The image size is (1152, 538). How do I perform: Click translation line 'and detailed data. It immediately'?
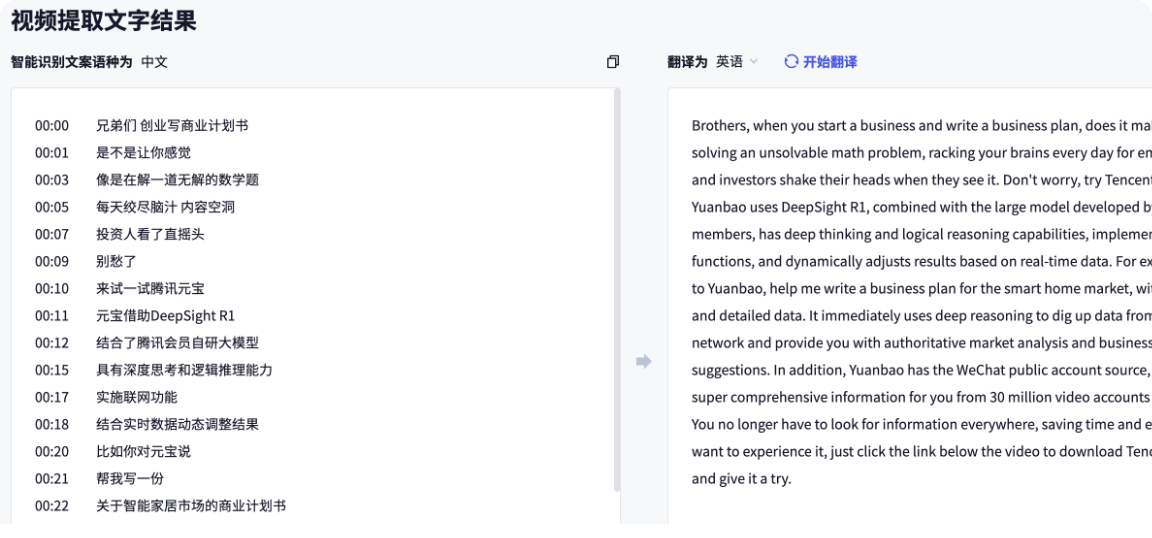[x=921, y=316]
